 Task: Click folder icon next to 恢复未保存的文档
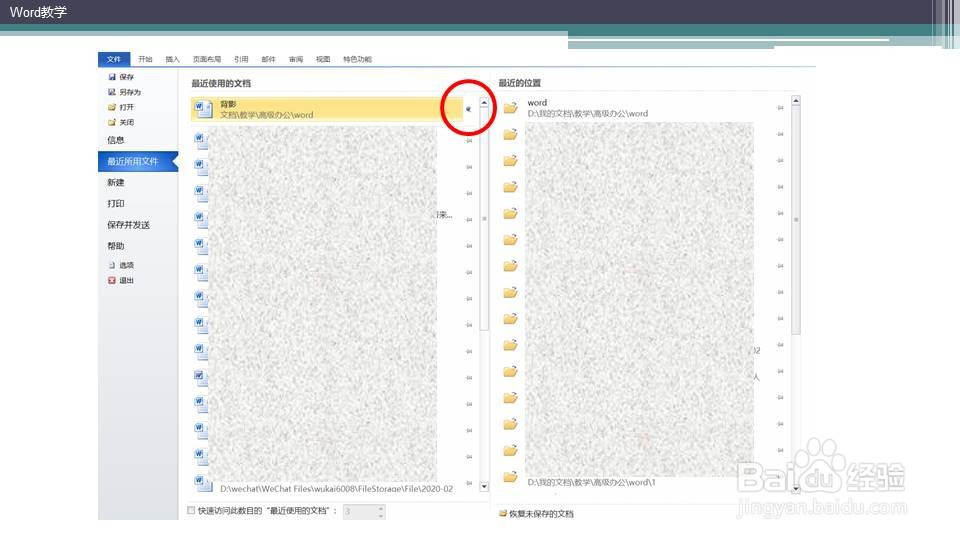coord(503,513)
